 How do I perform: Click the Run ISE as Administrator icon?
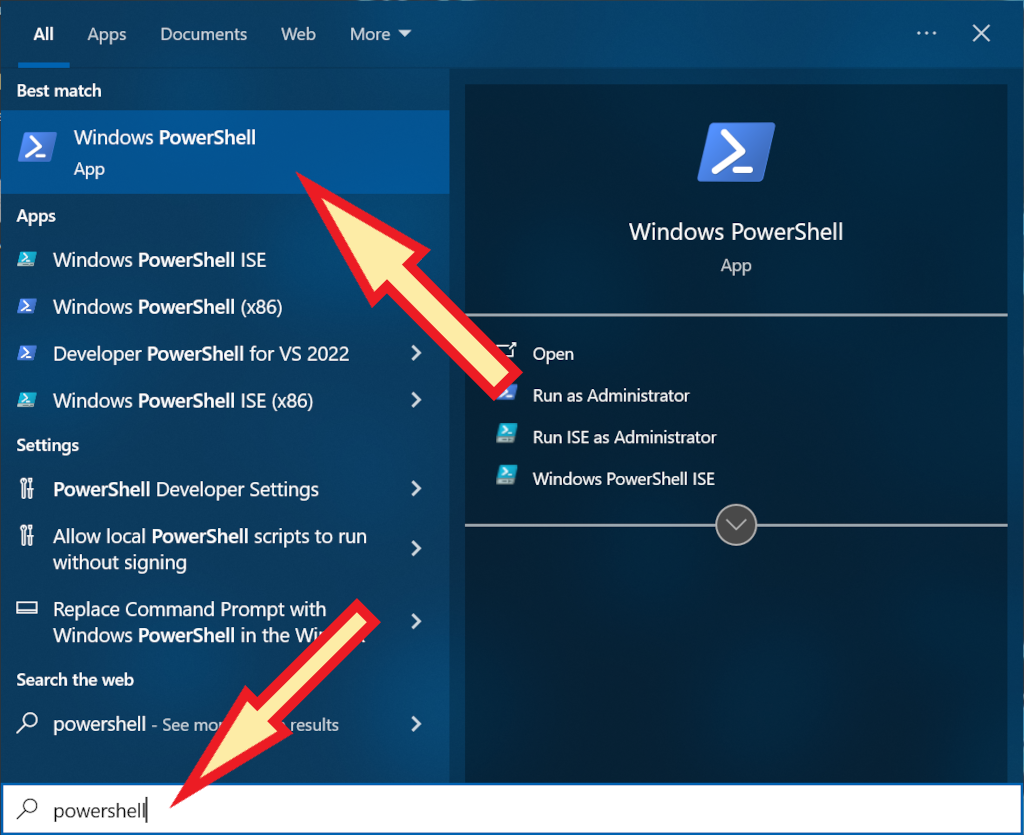pyautogui.click(x=507, y=433)
